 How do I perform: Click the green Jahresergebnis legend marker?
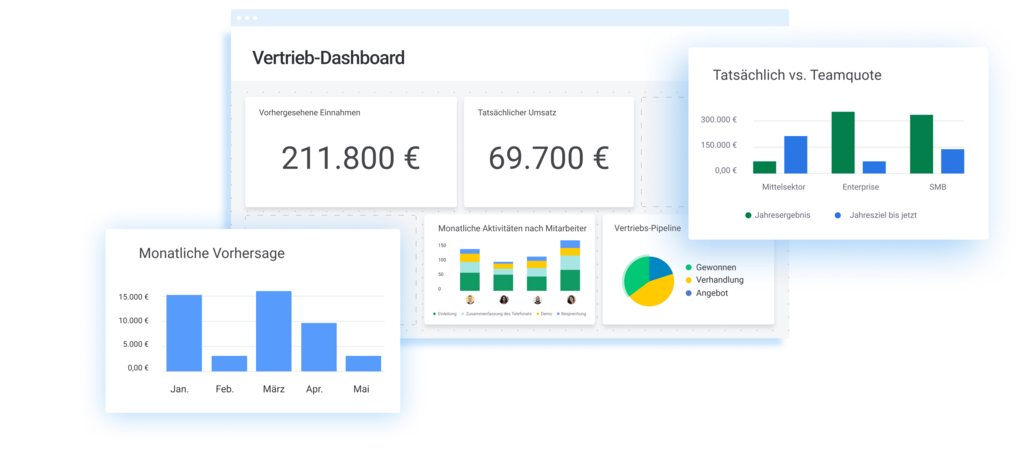[x=748, y=215]
